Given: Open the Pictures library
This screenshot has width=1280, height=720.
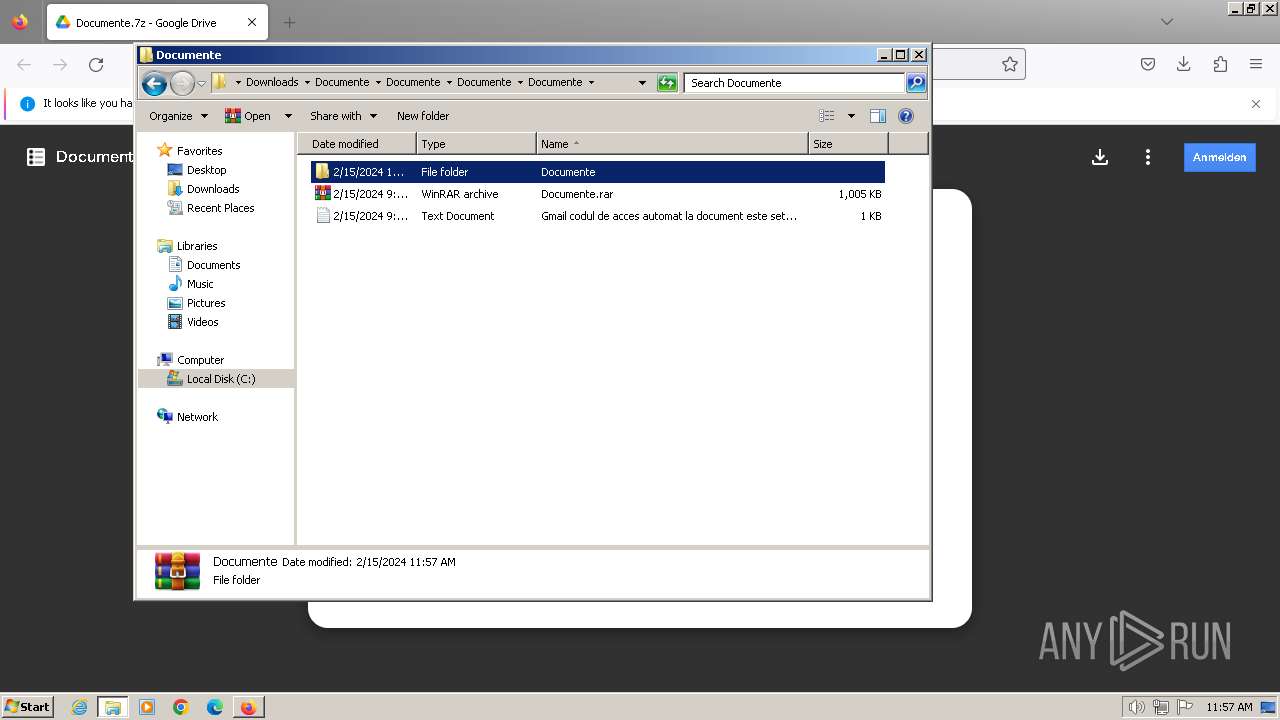Looking at the screenshot, I should [x=206, y=303].
